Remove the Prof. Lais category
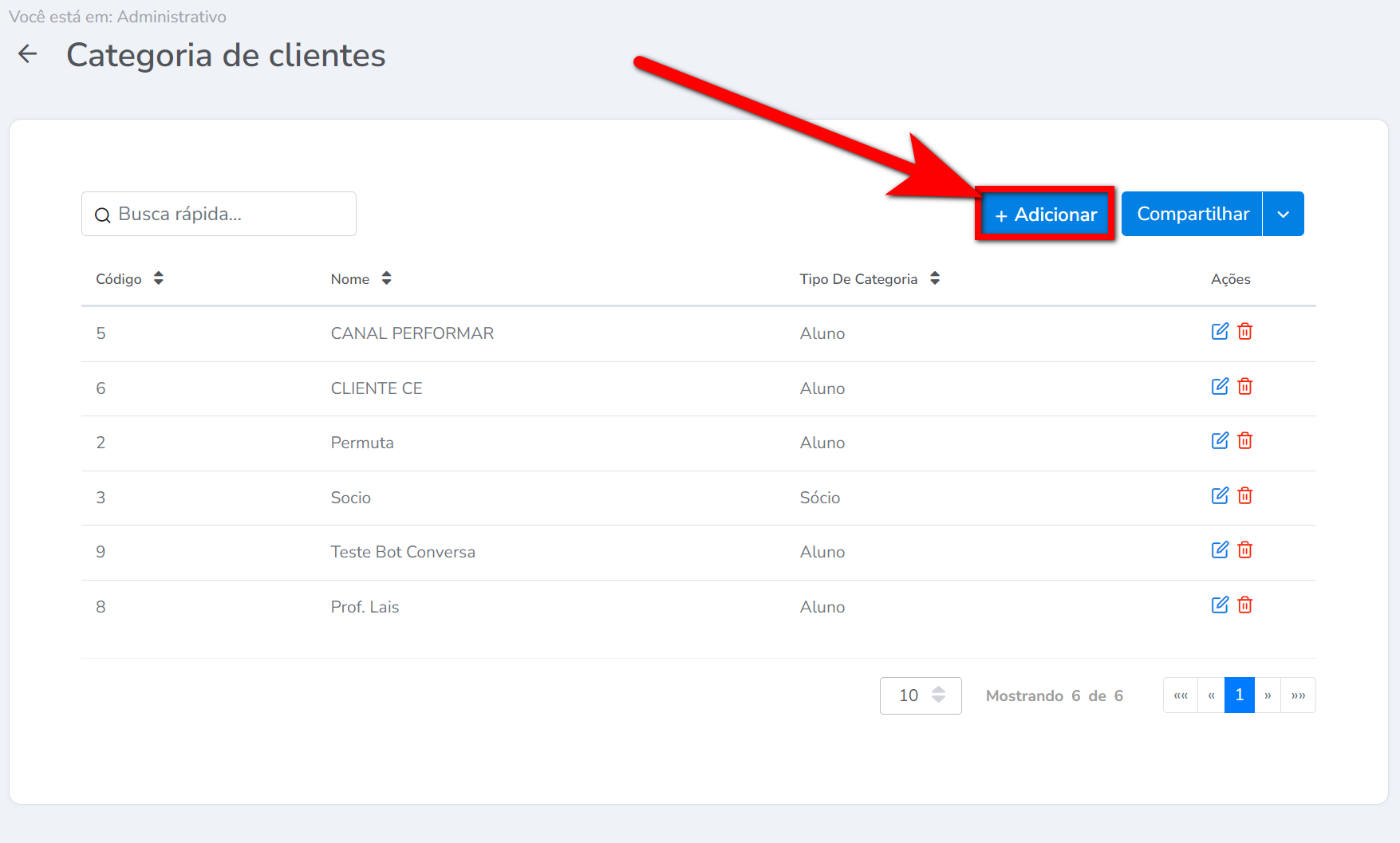Screen dimensions: 1400x843 (x=1244, y=605)
